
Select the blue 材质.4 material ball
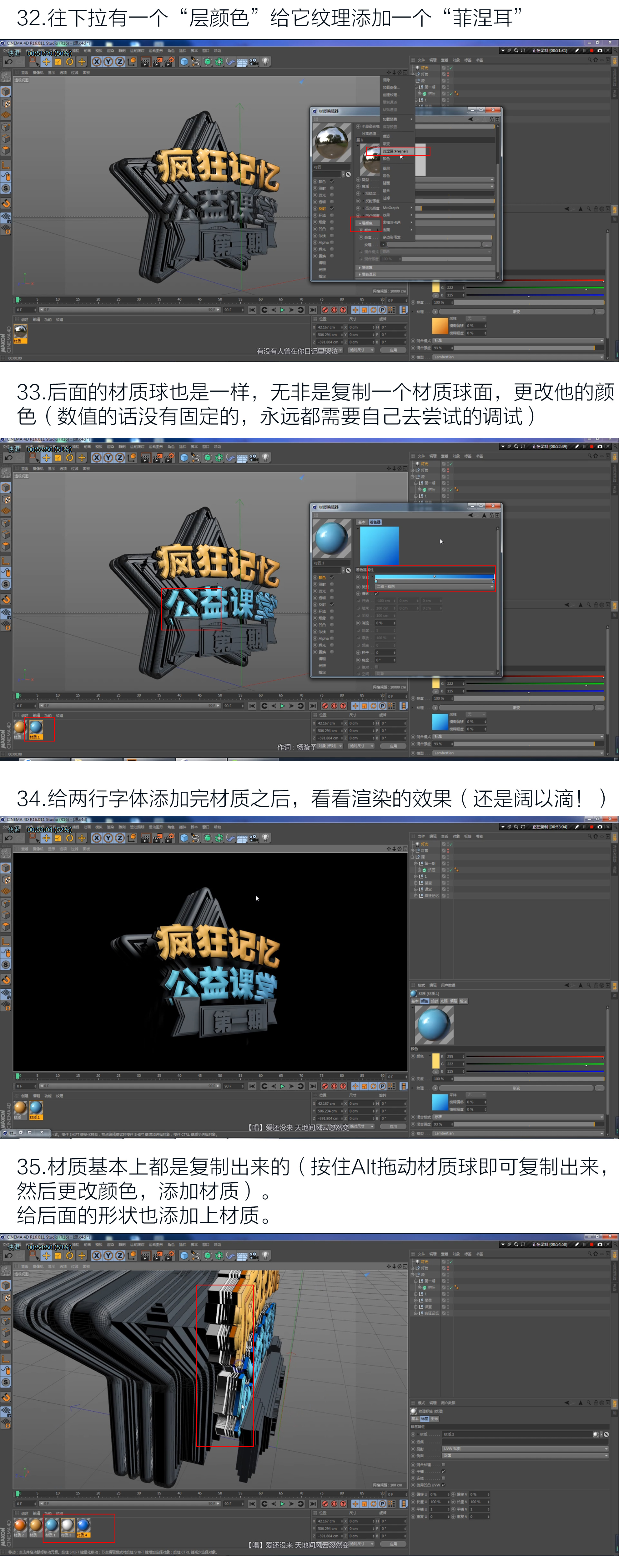83,1525
